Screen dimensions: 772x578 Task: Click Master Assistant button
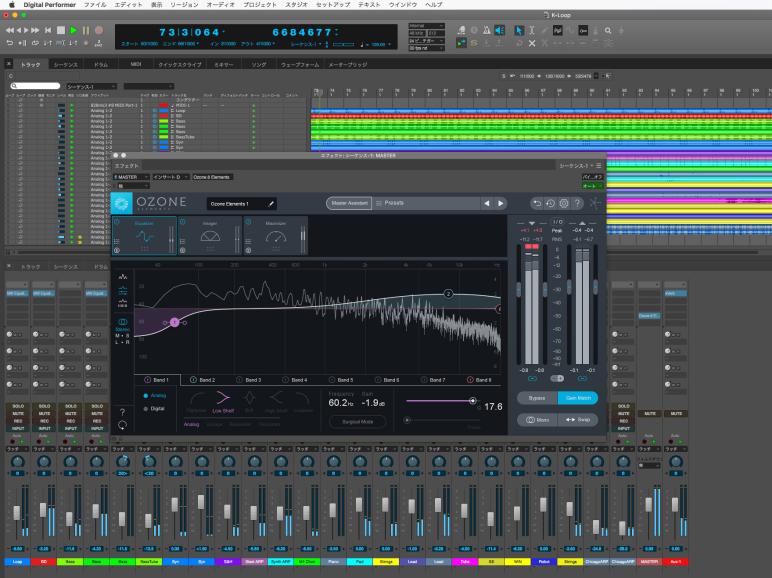[349, 203]
